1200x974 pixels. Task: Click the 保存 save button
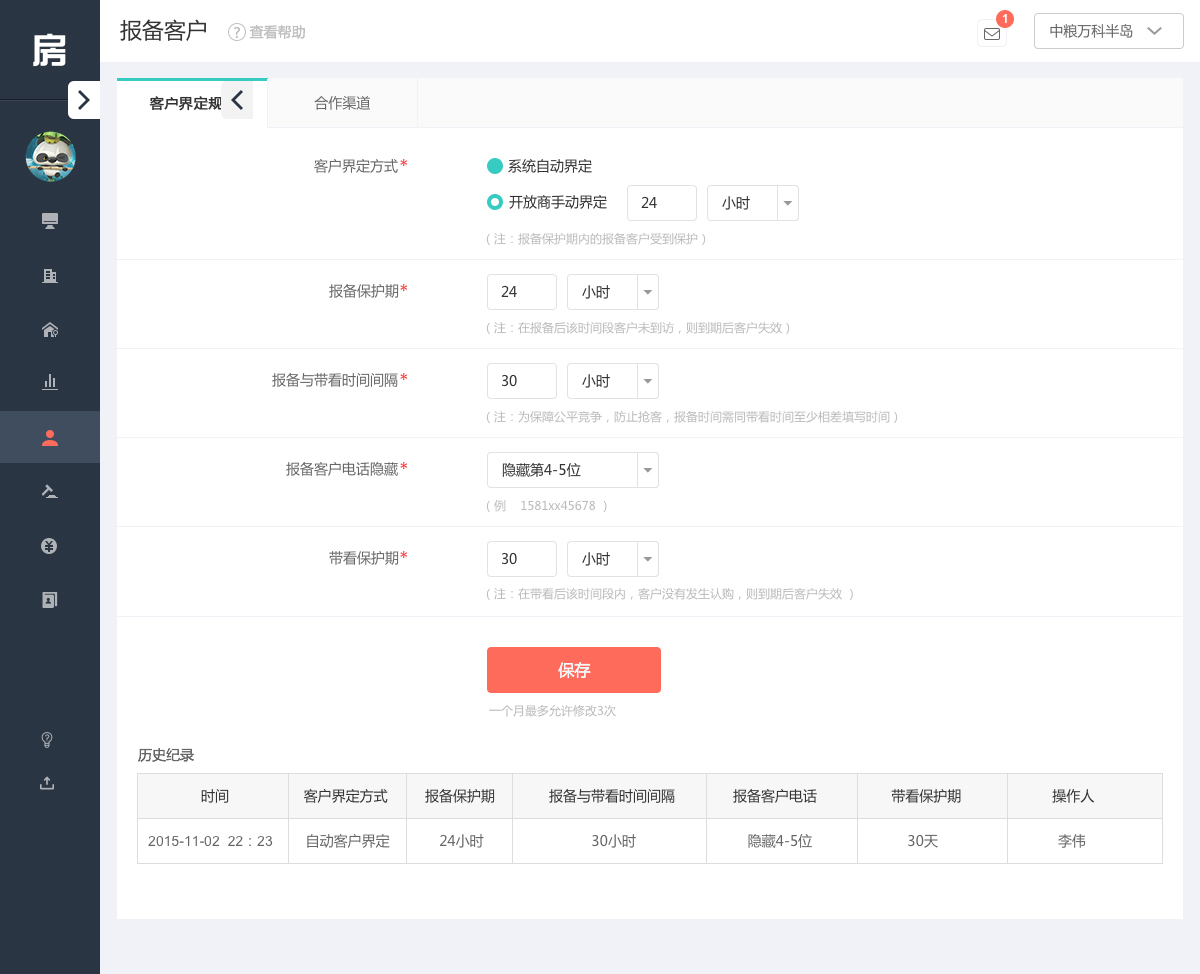[x=574, y=670]
